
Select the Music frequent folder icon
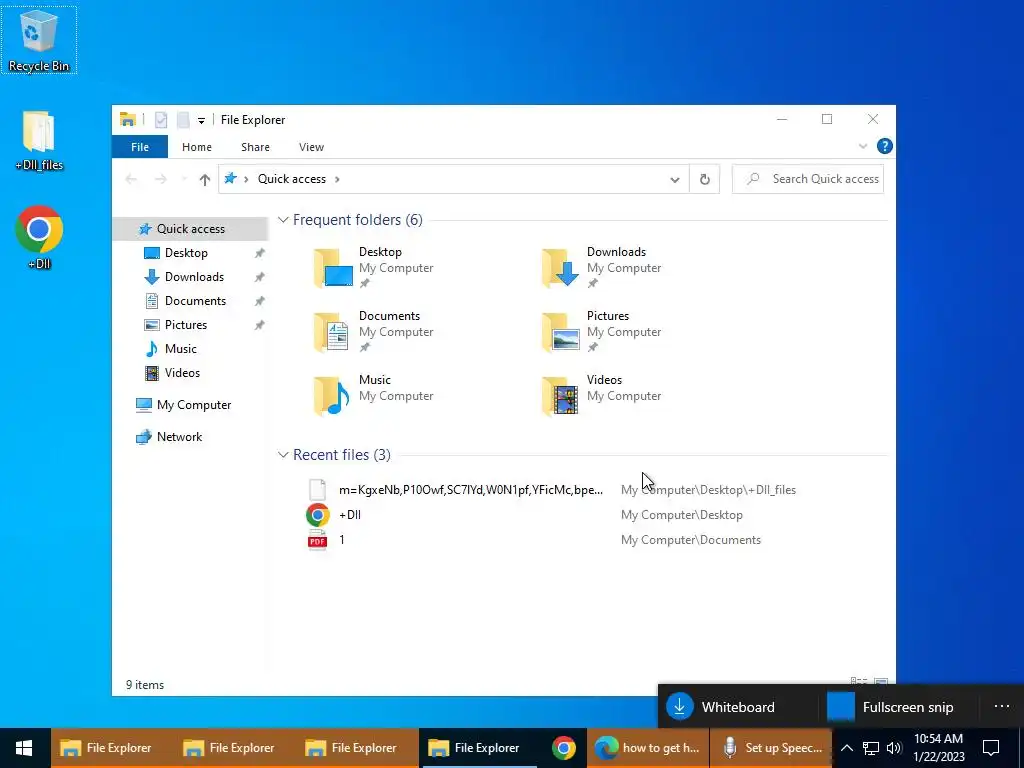tap(333, 396)
